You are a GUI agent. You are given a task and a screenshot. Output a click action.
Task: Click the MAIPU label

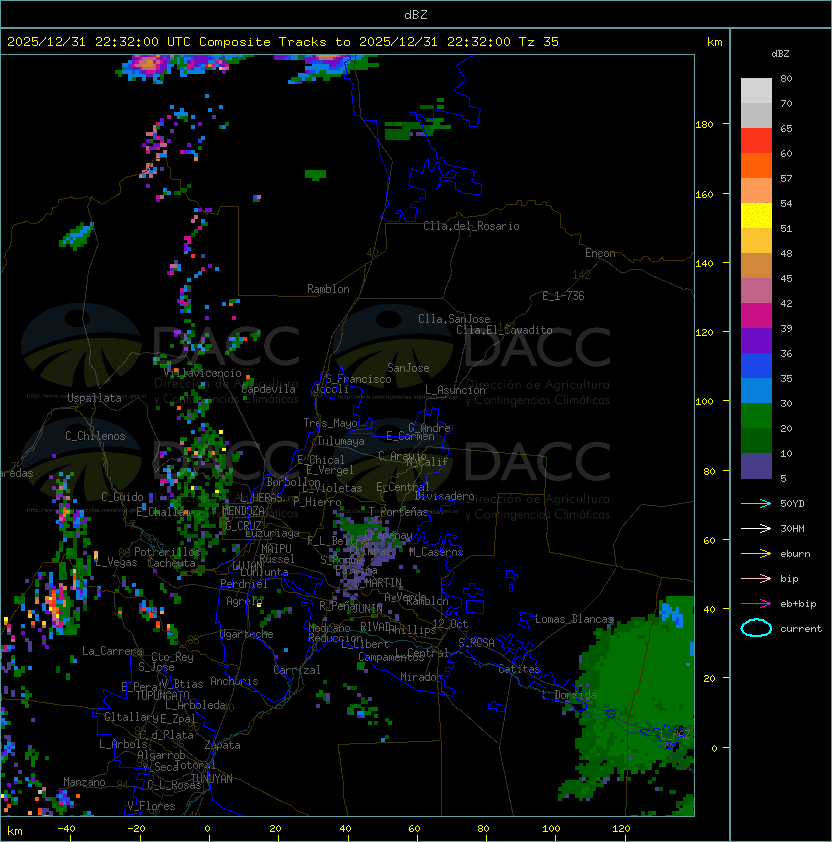(x=276, y=549)
